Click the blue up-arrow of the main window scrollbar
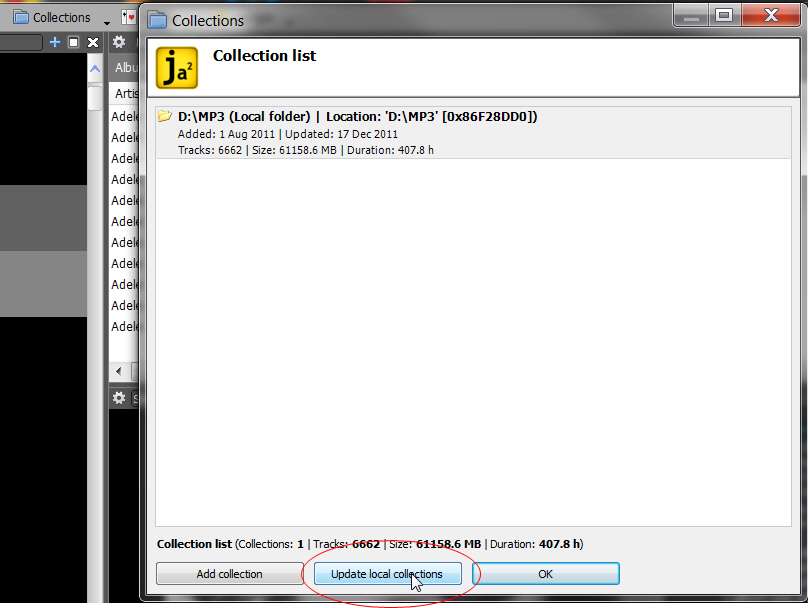The width and height of the screenshot is (808, 608). [95, 68]
